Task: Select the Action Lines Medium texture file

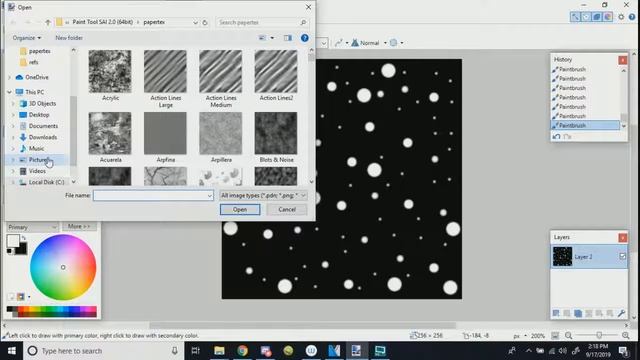Action: click(x=220, y=71)
